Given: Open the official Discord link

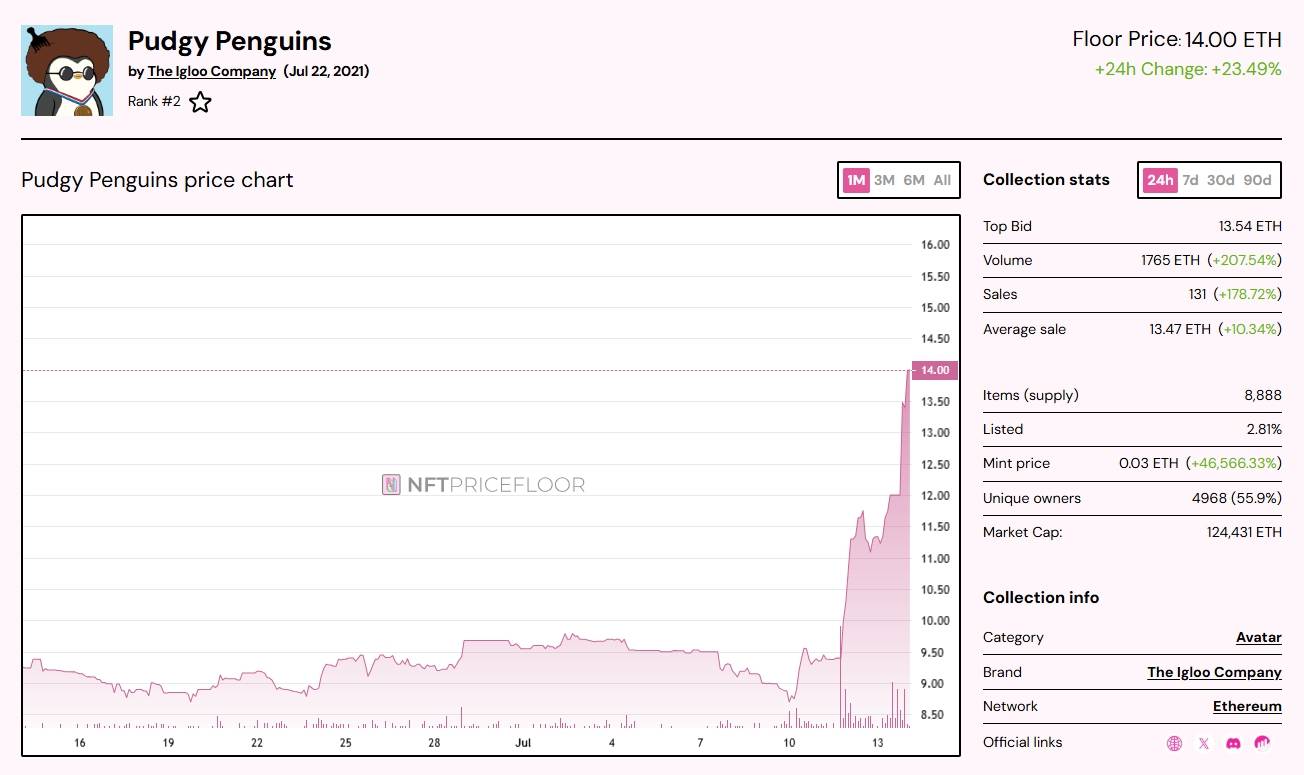Looking at the screenshot, I should click(x=1233, y=743).
